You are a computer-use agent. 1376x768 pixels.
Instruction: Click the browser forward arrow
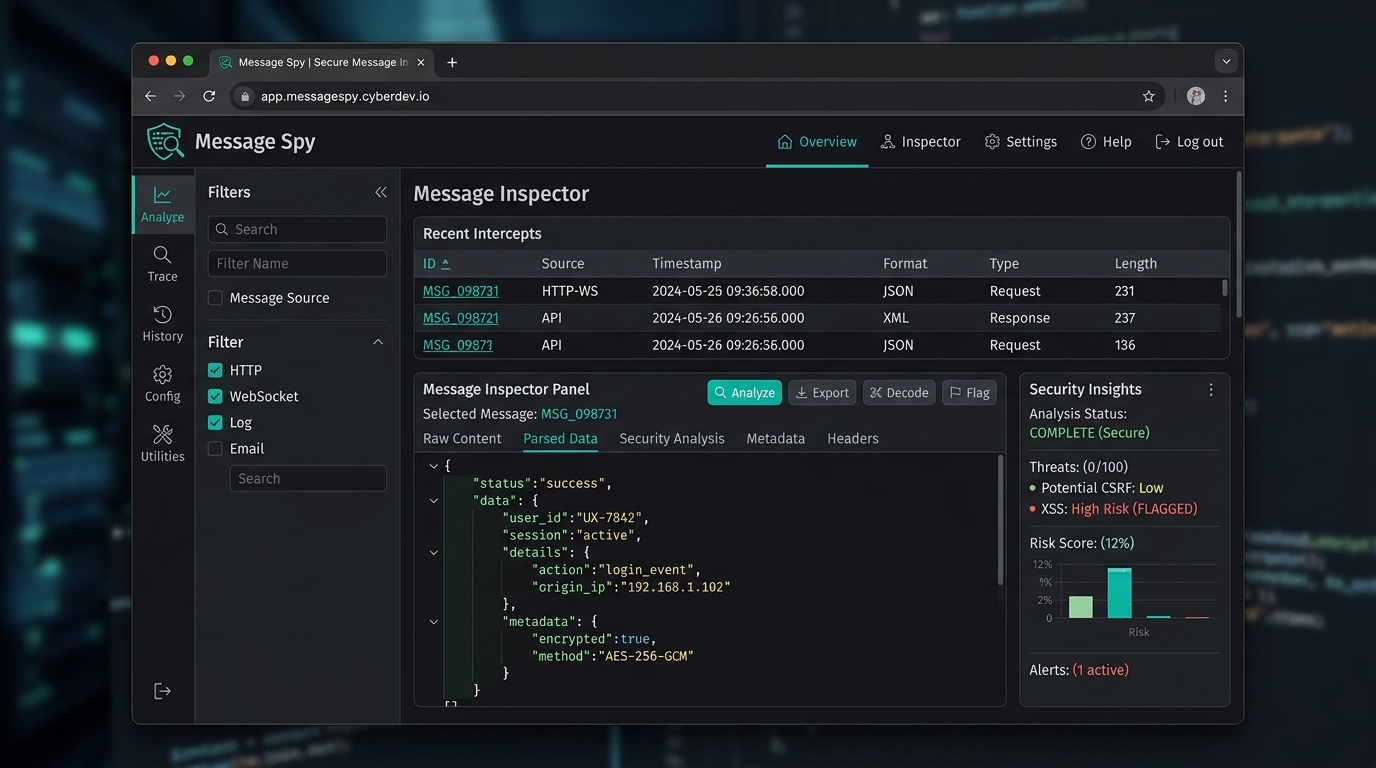(180, 96)
